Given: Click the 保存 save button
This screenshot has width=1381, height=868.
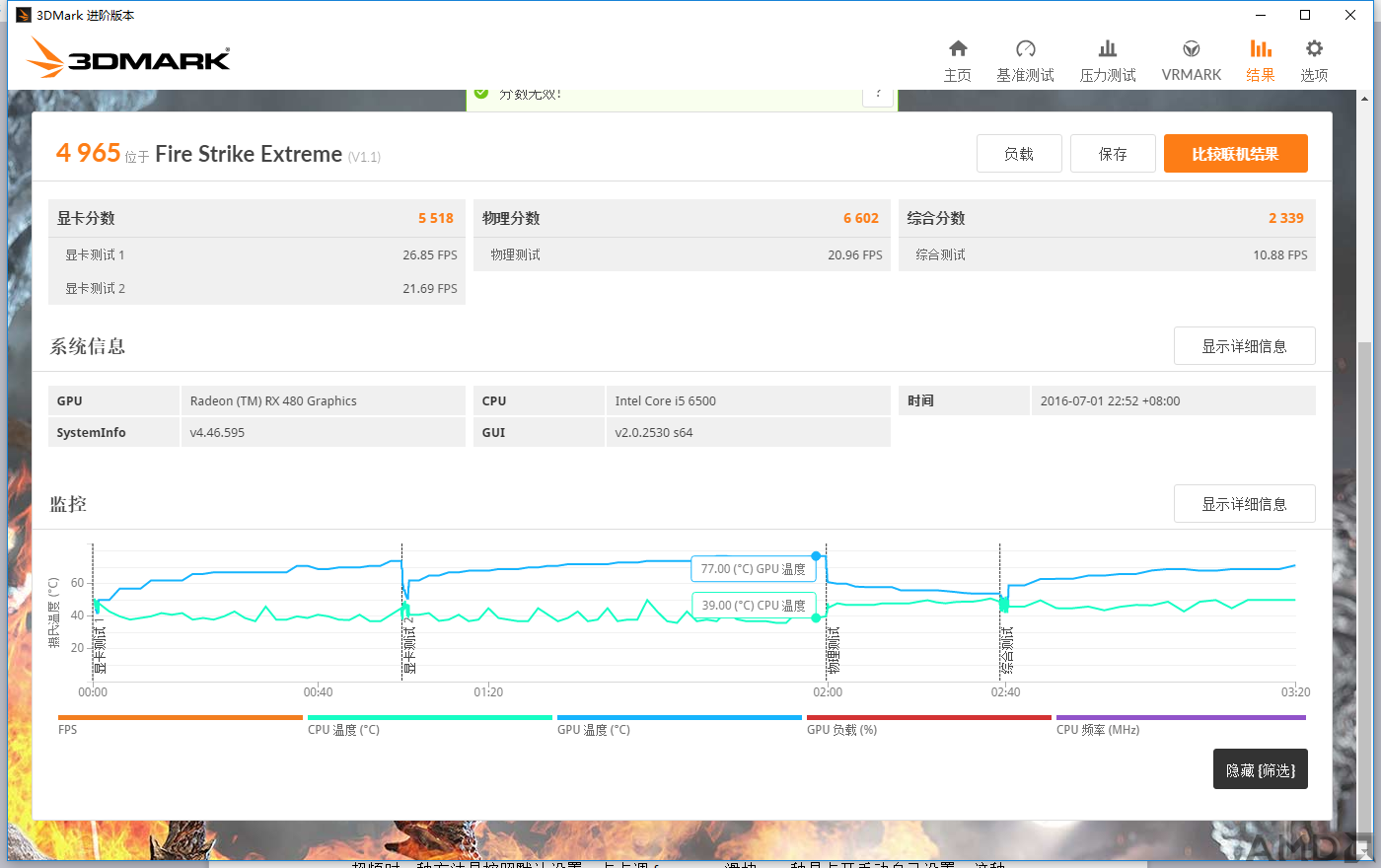Looking at the screenshot, I should click(x=1113, y=154).
